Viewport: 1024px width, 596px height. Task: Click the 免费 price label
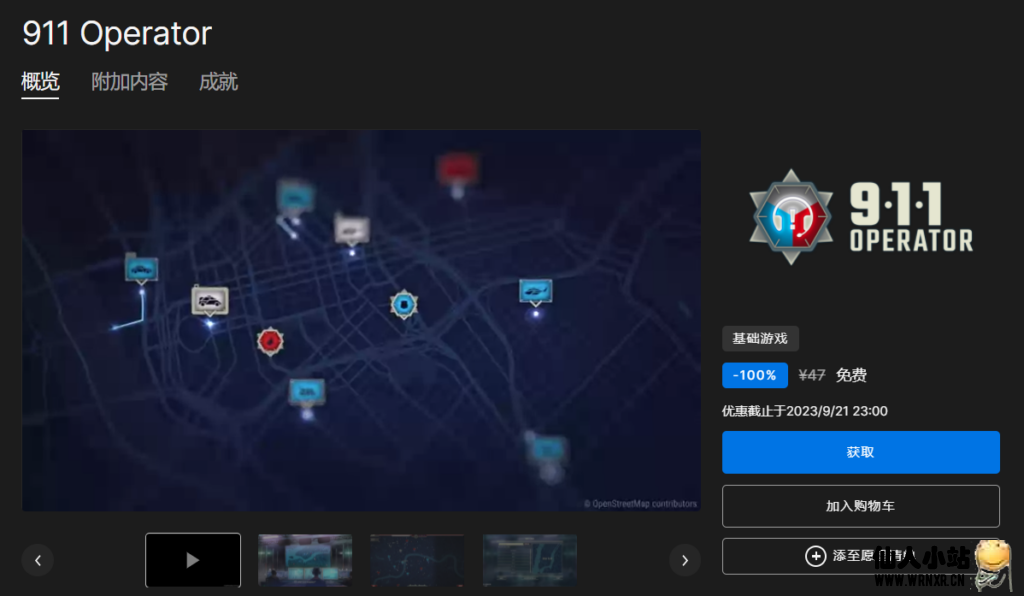[852, 375]
